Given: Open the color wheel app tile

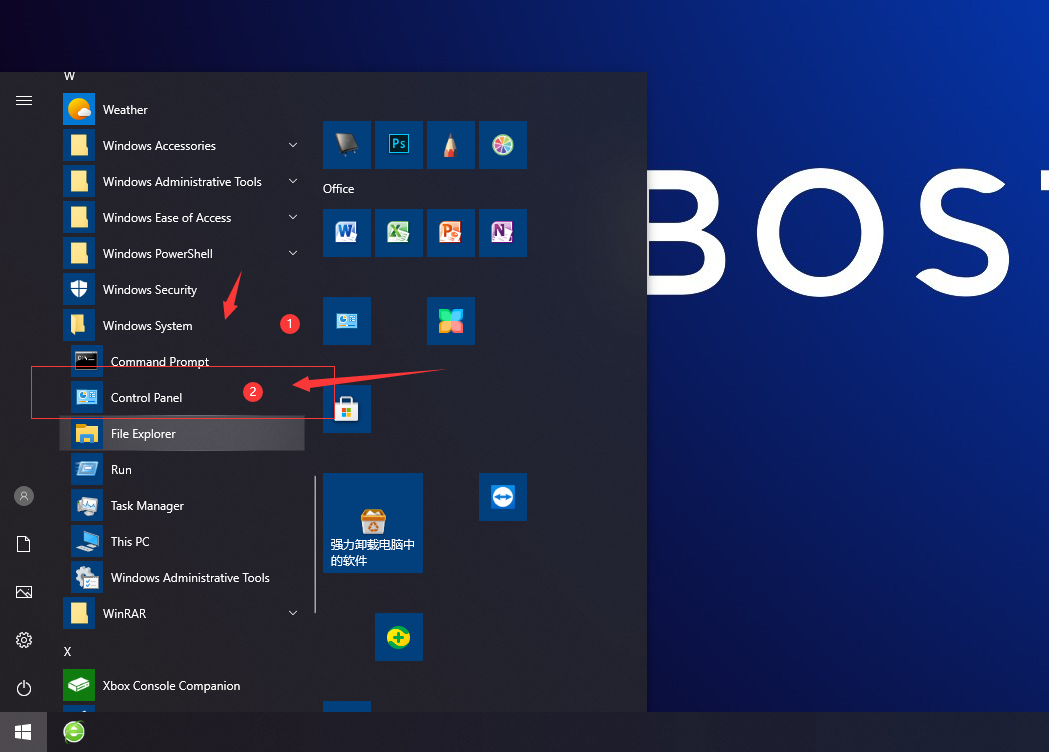Looking at the screenshot, I should point(503,145).
